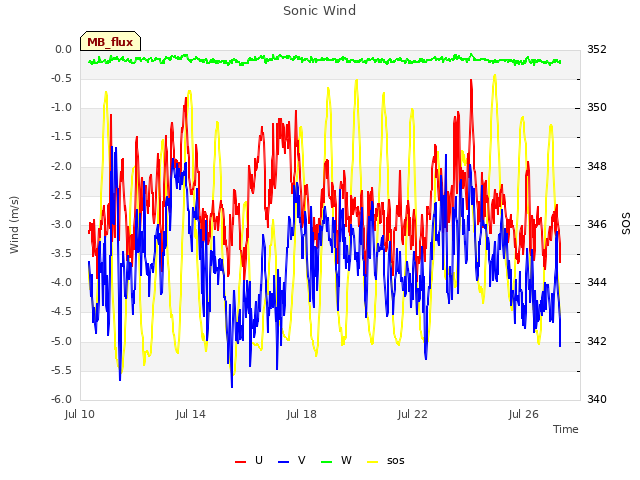
Task: Click the 344 right axis value
Action: pos(597,283)
